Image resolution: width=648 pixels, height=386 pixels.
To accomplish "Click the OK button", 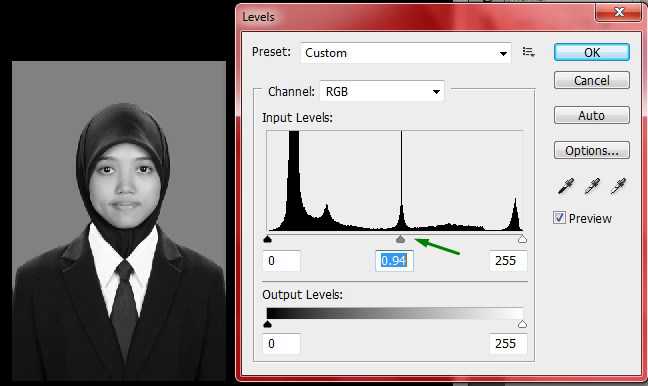I will tap(592, 52).
